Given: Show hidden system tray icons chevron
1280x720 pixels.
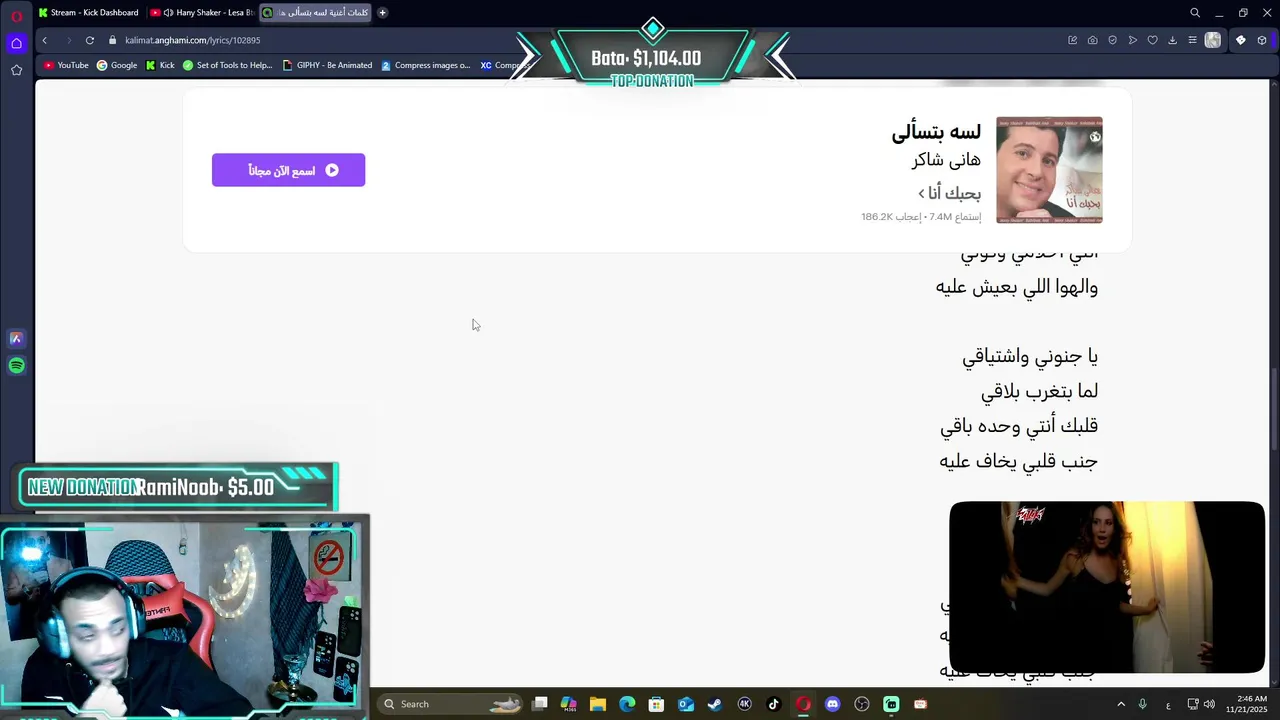Looking at the screenshot, I should [1121, 704].
